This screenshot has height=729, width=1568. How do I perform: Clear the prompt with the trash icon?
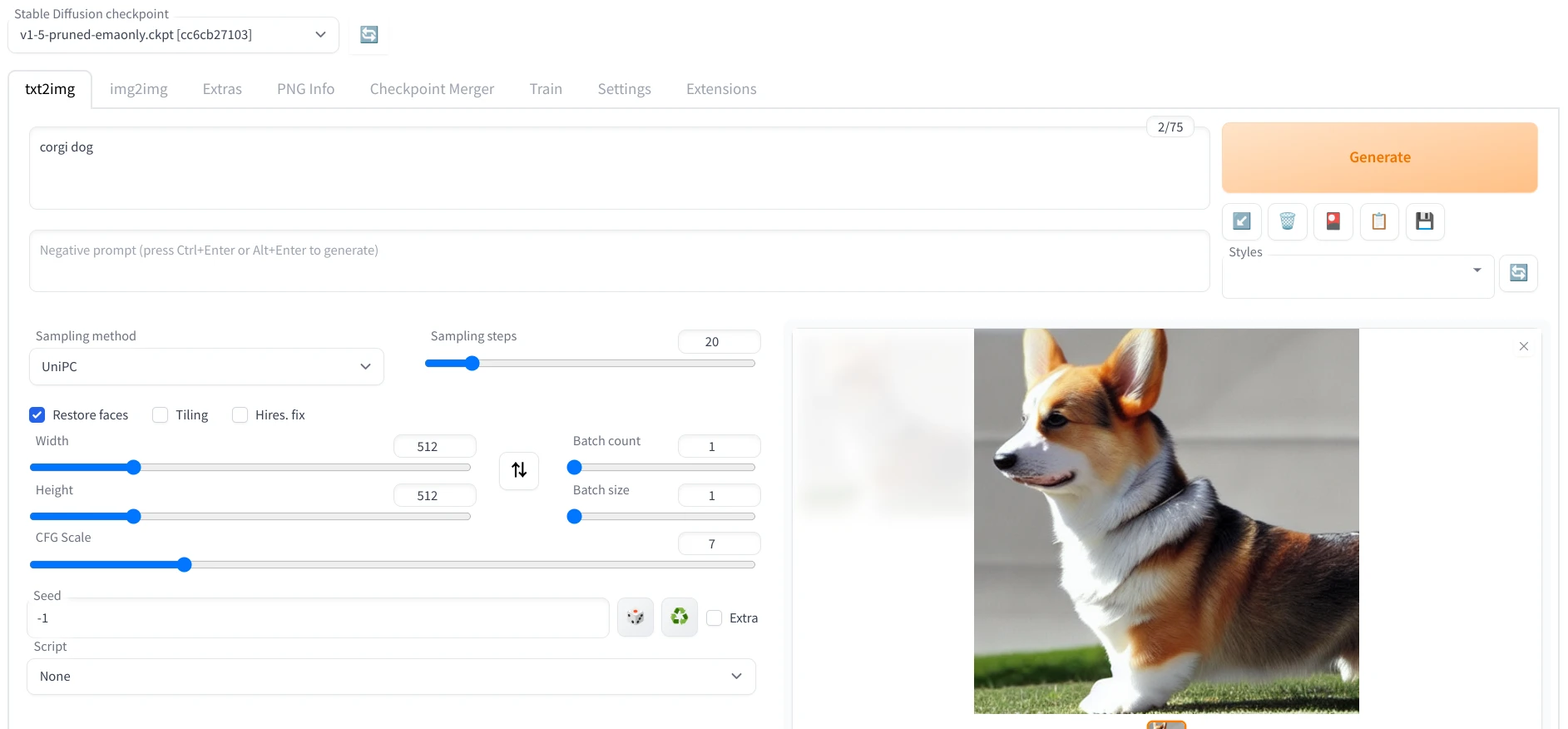[1287, 221]
